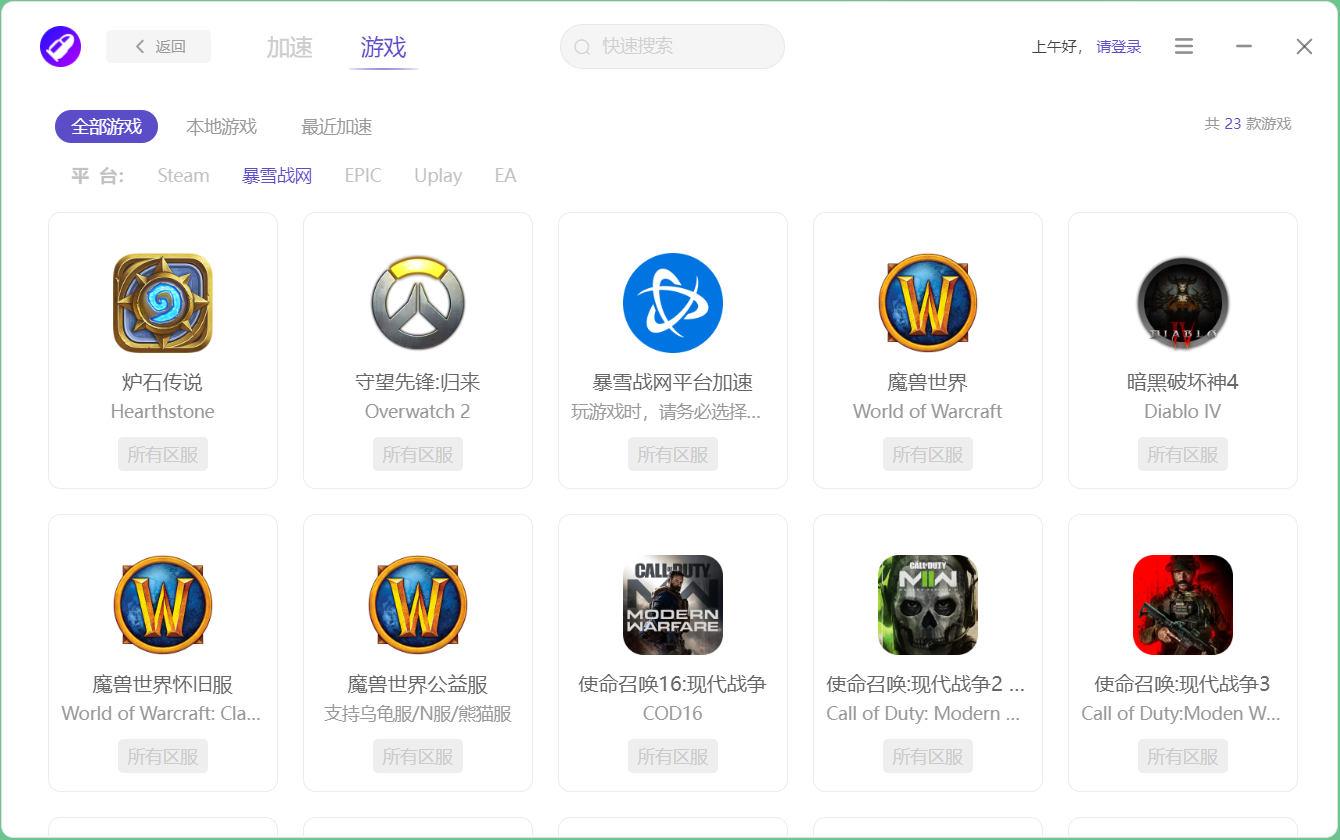
Task: Filter games by EPIC platform
Action: pos(363,176)
